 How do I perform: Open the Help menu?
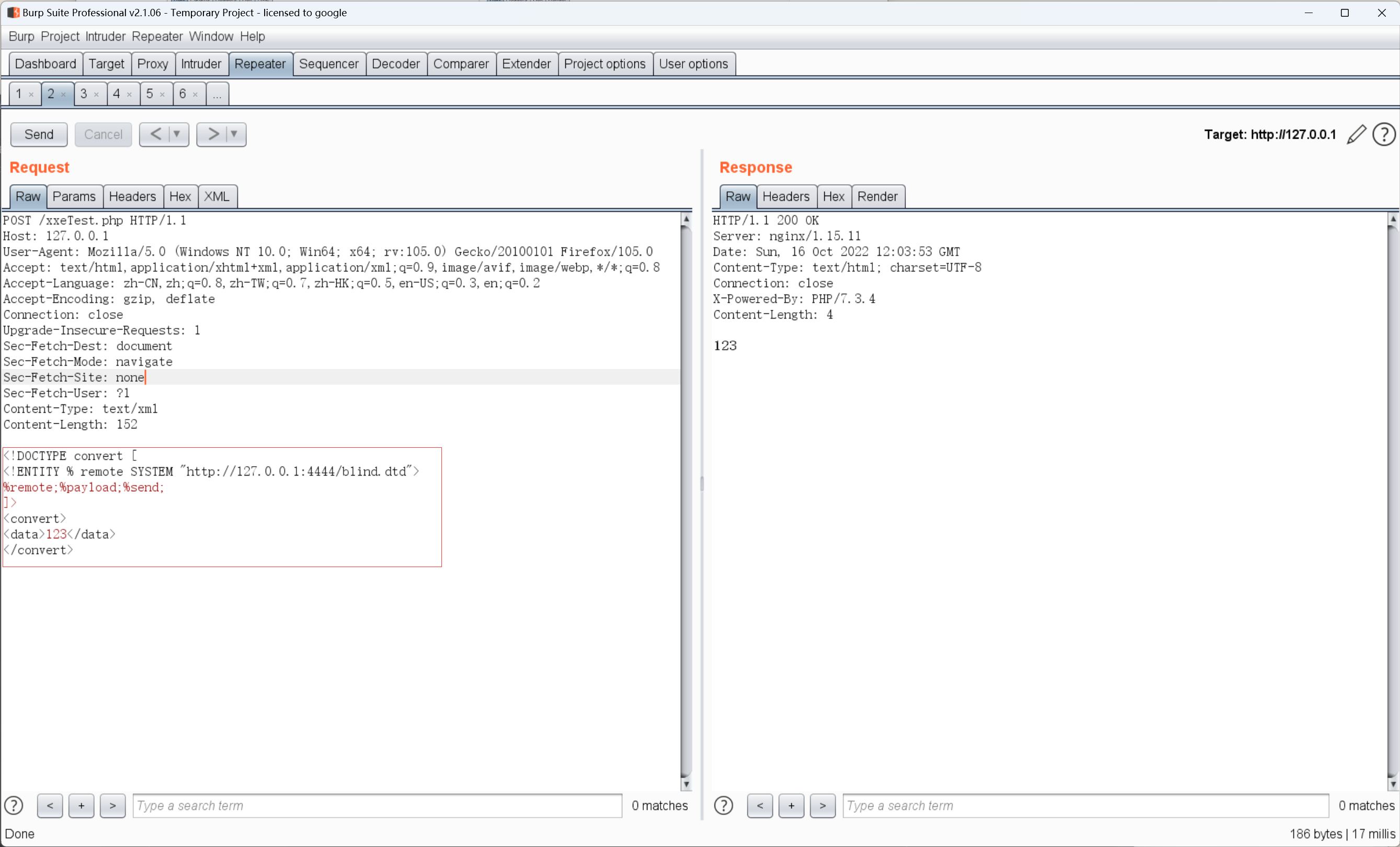click(x=252, y=37)
